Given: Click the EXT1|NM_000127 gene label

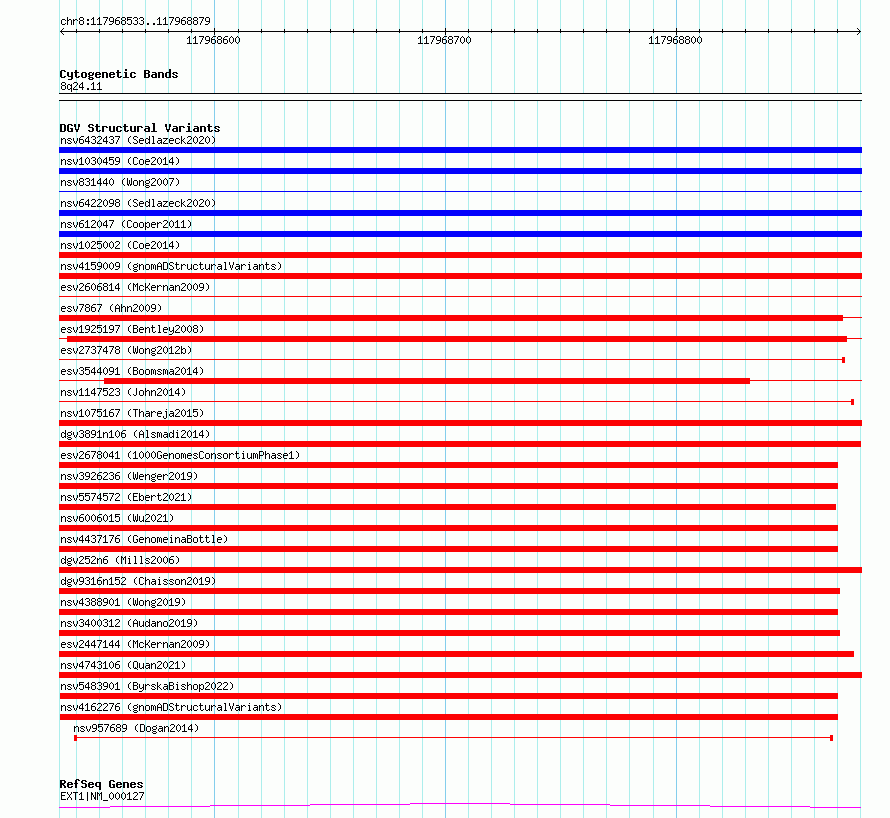Looking at the screenshot, I should pyautogui.click(x=102, y=796).
